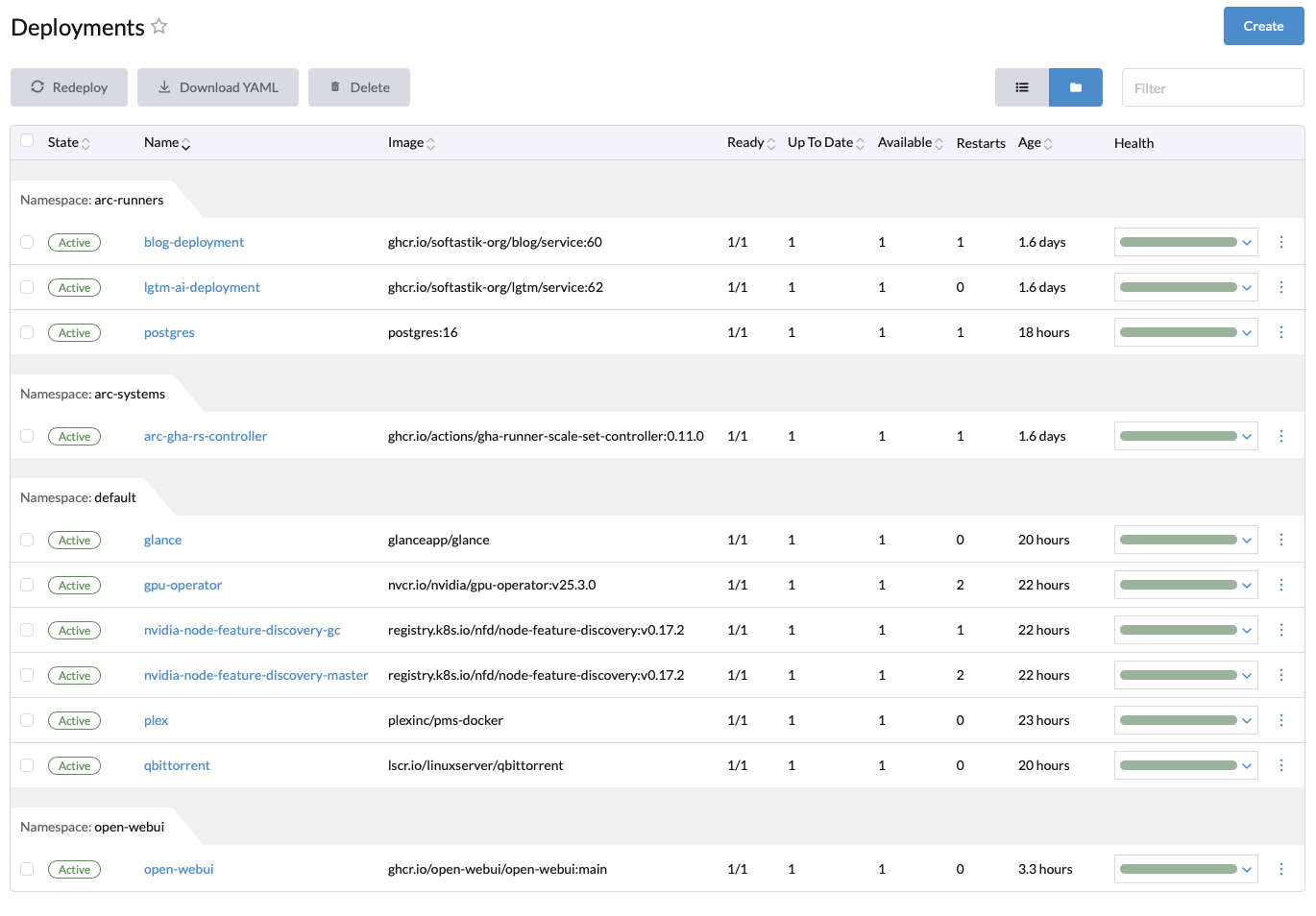Screen dimensions: 1316x916
Task: Select the open-webui row checkbox
Action: click(x=27, y=869)
